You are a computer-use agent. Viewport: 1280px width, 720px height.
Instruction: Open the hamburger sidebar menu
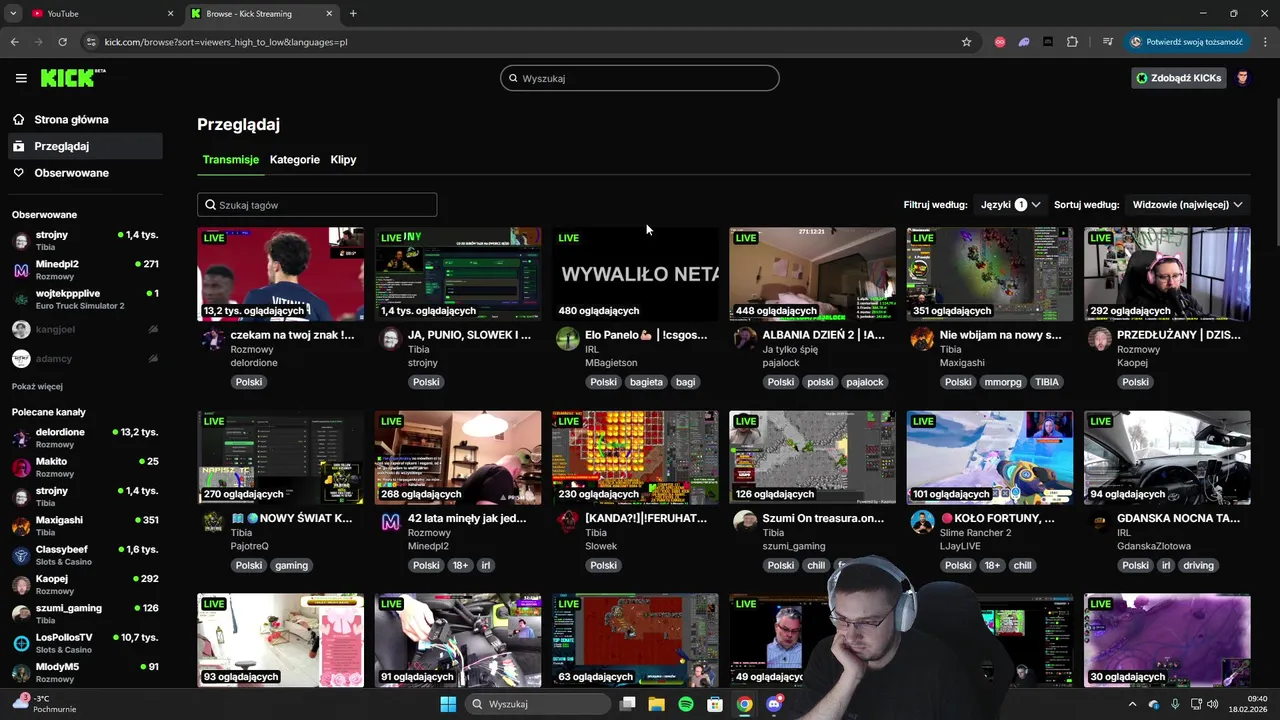coord(21,78)
